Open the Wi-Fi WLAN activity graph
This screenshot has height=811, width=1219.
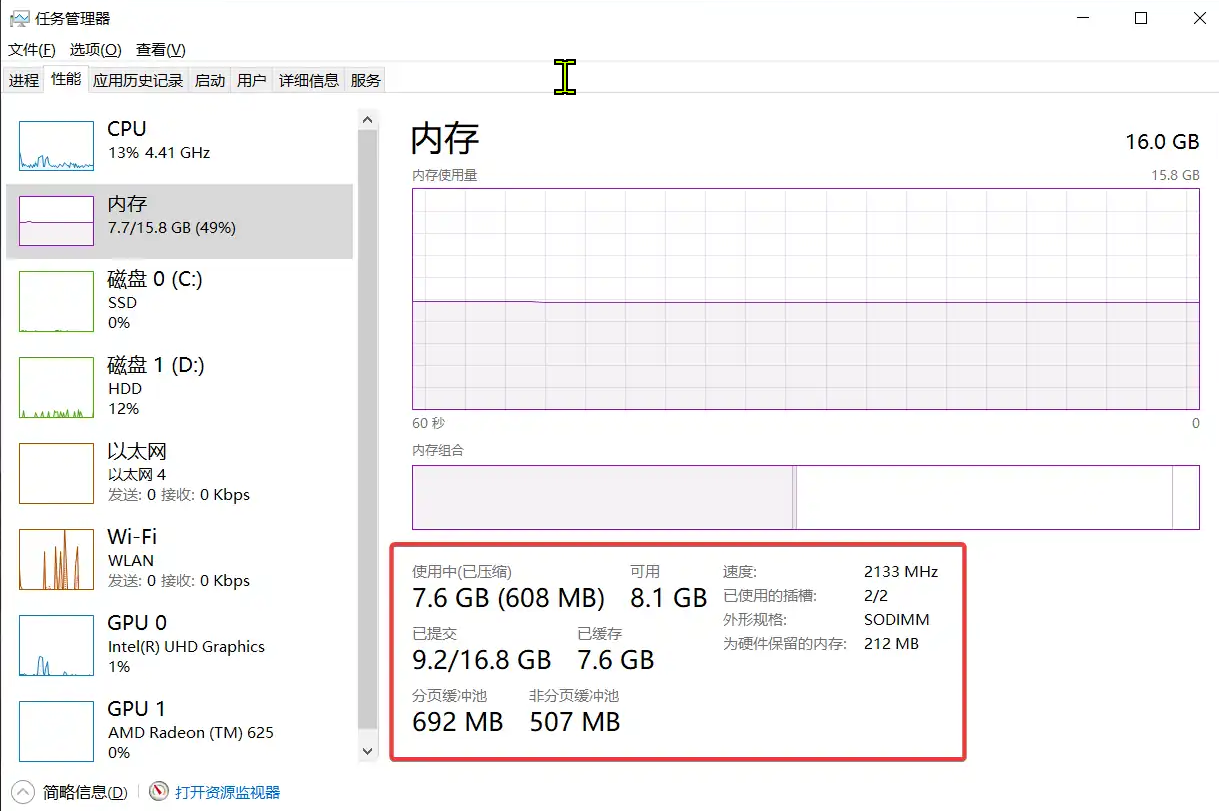(56, 559)
